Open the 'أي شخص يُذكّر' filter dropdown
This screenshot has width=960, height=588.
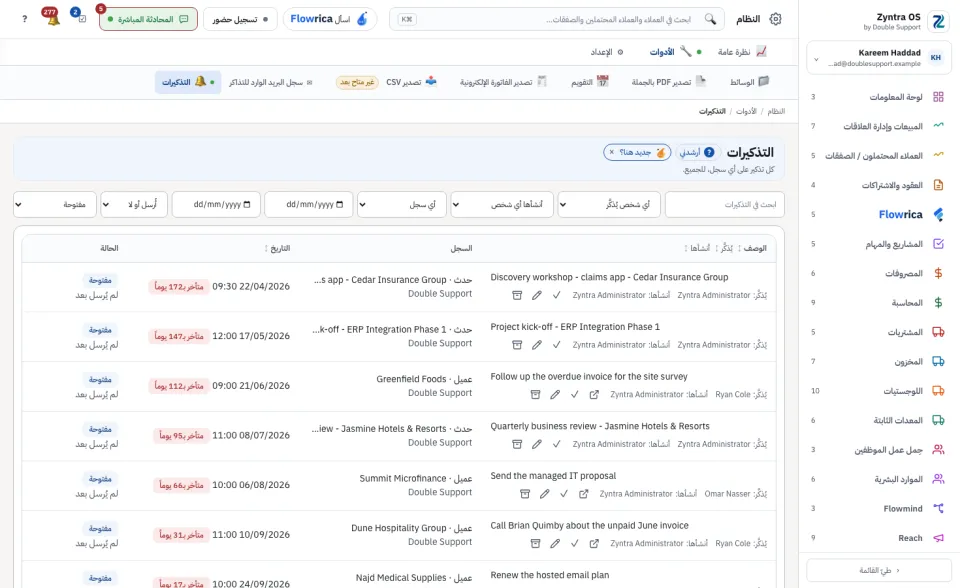point(609,205)
